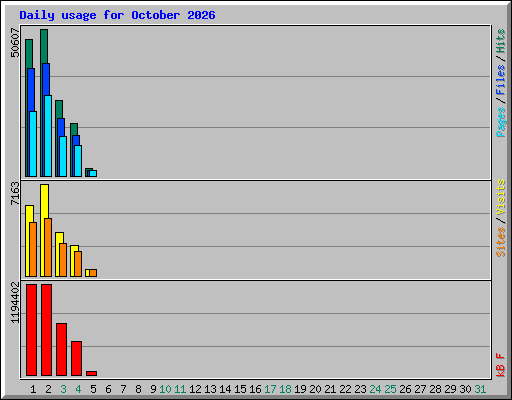
Task: Click the orange Sites bar for day 4
Action: tap(78, 264)
